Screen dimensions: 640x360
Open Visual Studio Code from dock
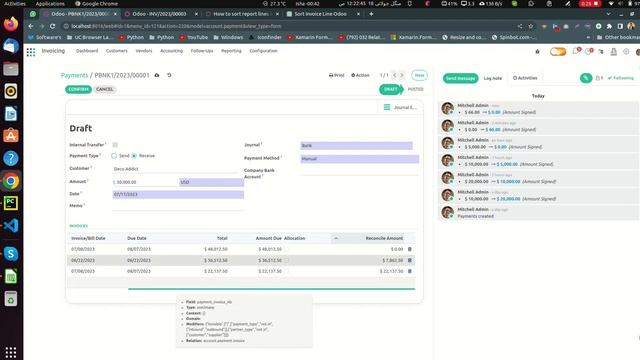[11, 225]
